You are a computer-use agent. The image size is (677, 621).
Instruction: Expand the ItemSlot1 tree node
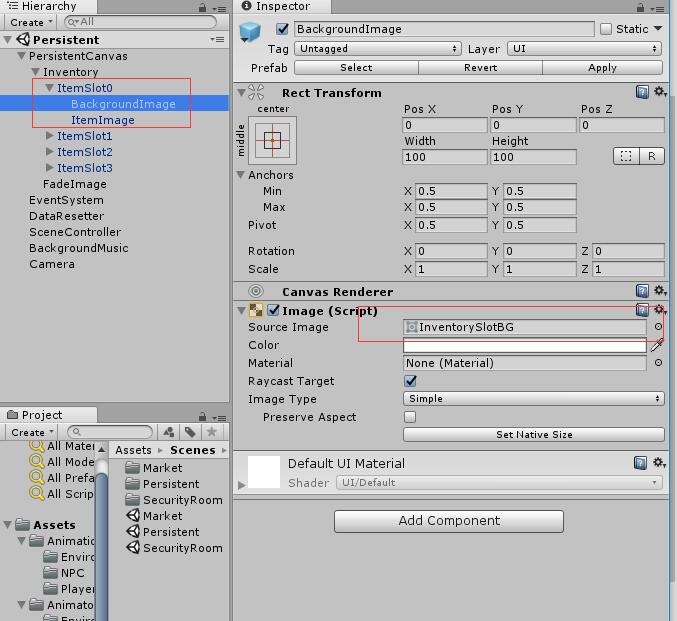pos(50,136)
